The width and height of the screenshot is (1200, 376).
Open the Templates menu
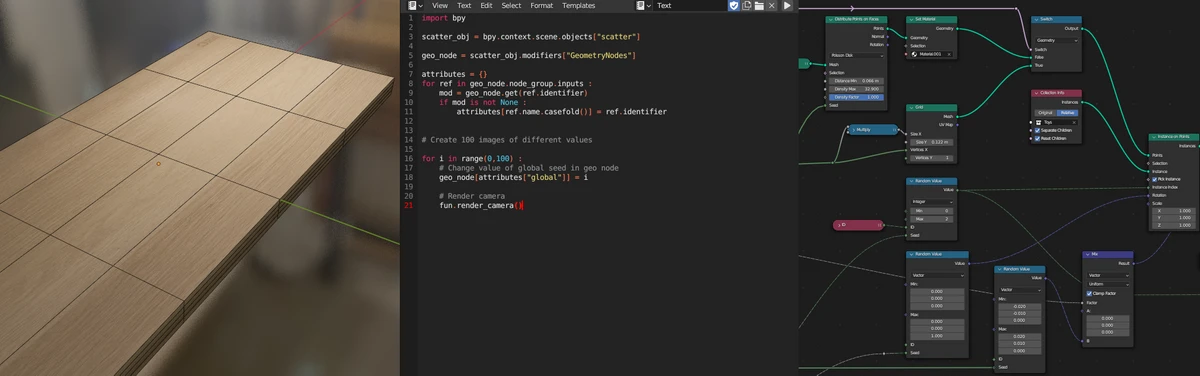pyautogui.click(x=578, y=5)
